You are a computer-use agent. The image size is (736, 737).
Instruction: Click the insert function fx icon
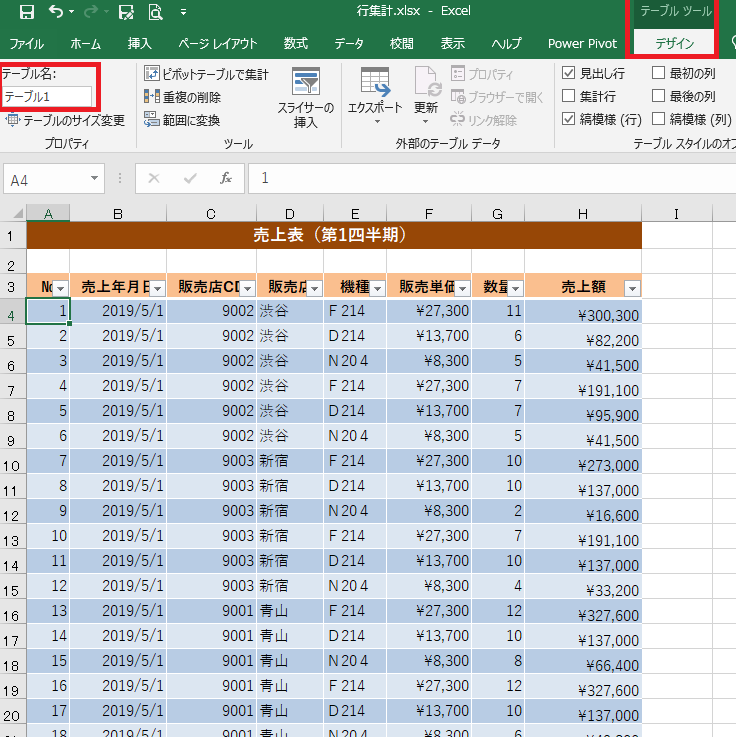226,178
